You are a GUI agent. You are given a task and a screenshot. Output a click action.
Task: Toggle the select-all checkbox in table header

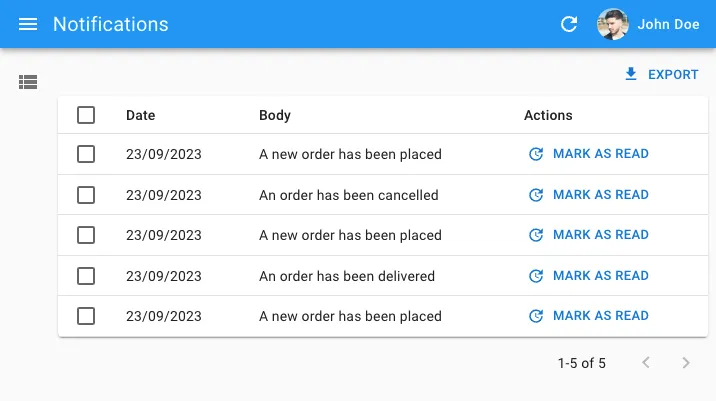tap(86, 115)
